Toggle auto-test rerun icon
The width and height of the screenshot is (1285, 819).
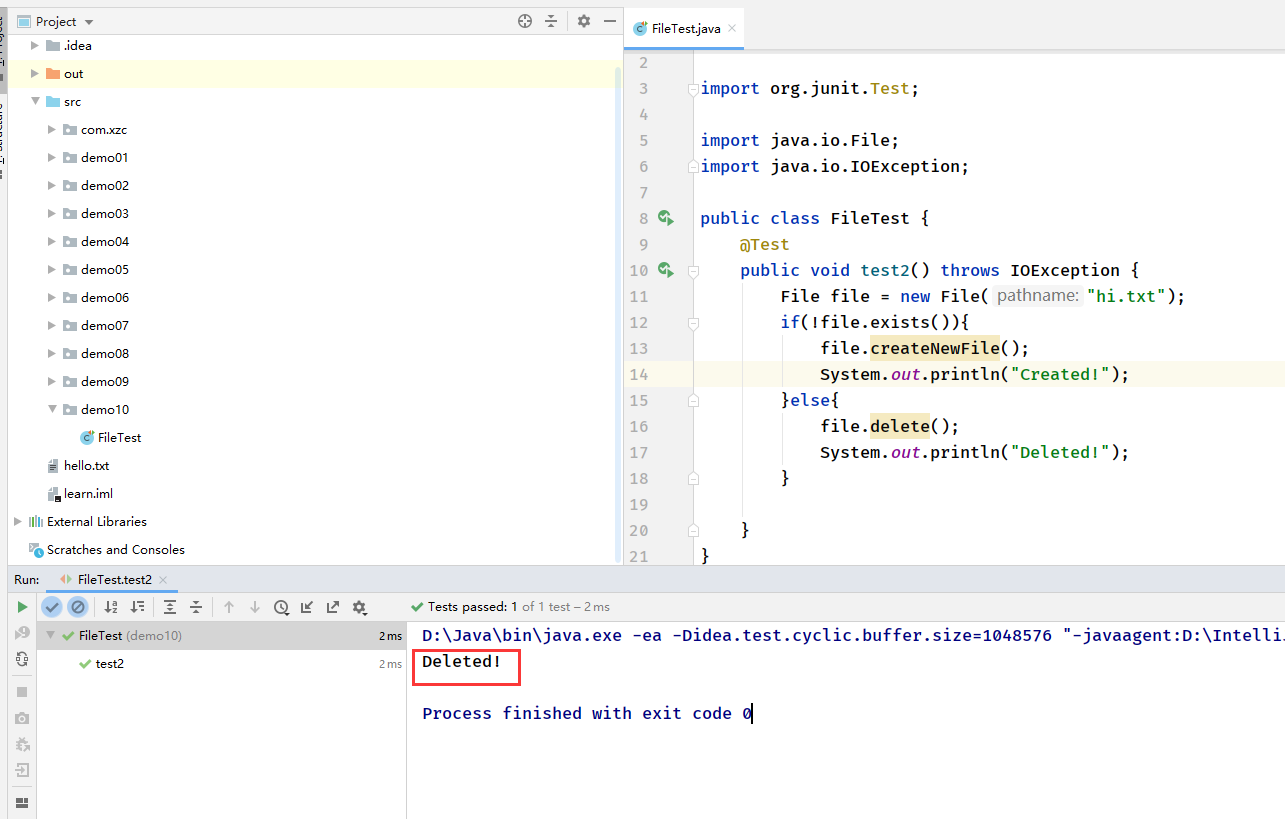click(x=22, y=659)
